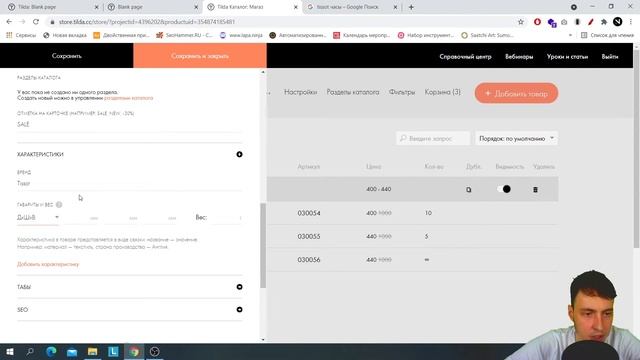Switch to Разделы каталога tab

353,92
